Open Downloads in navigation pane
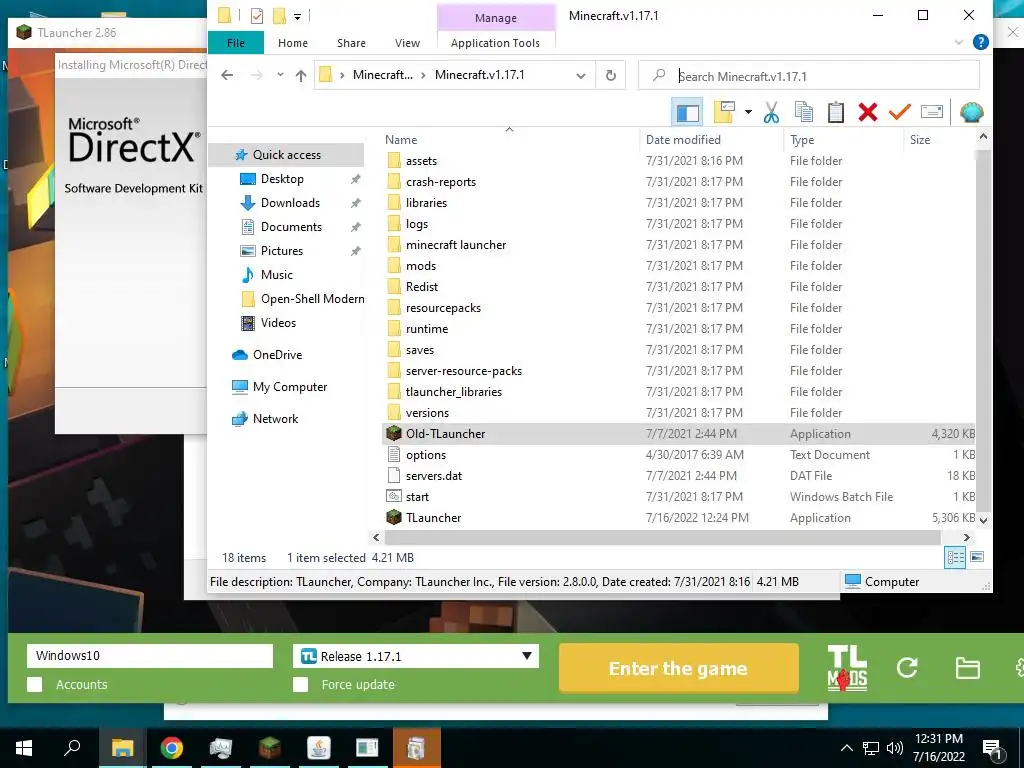Screen dimensions: 1024x768 290,203
